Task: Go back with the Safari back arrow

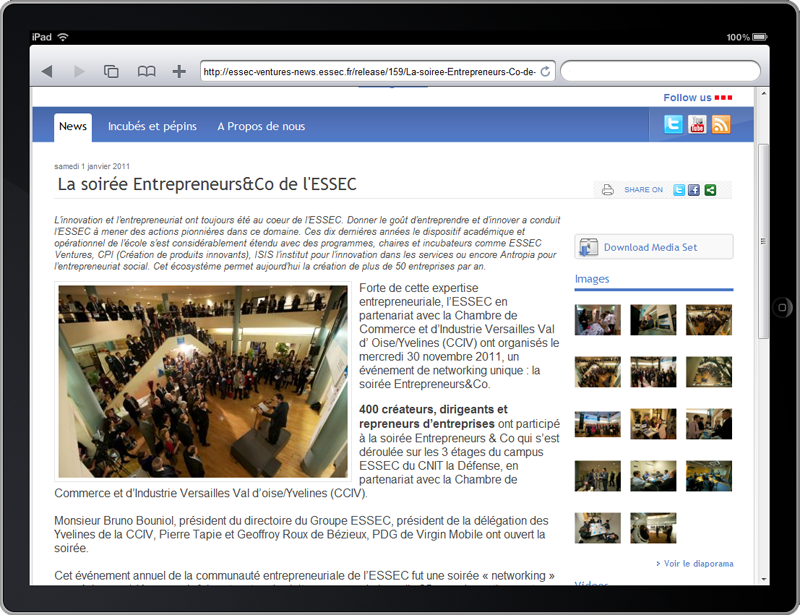Action: pyautogui.click(x=47, y=71)
